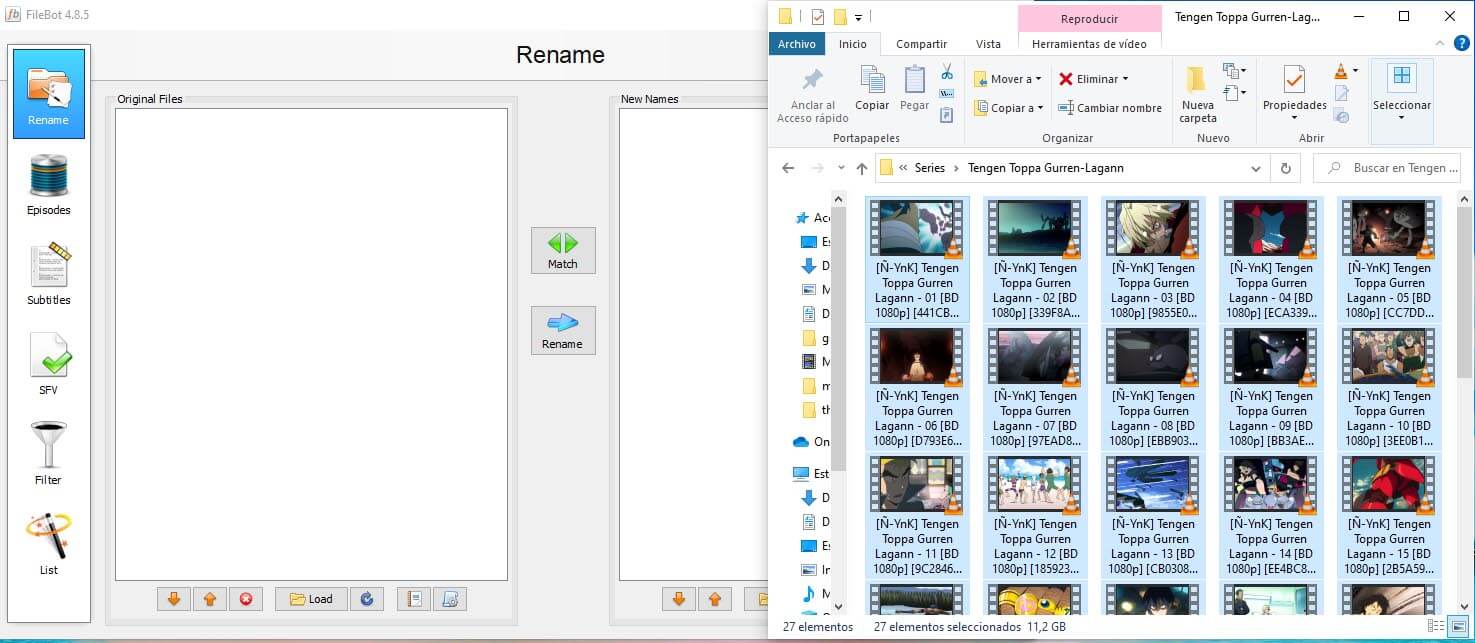Click the Match button with green arrows
The height and width of the screenshot is (643, 1475).
pos(563,250)
